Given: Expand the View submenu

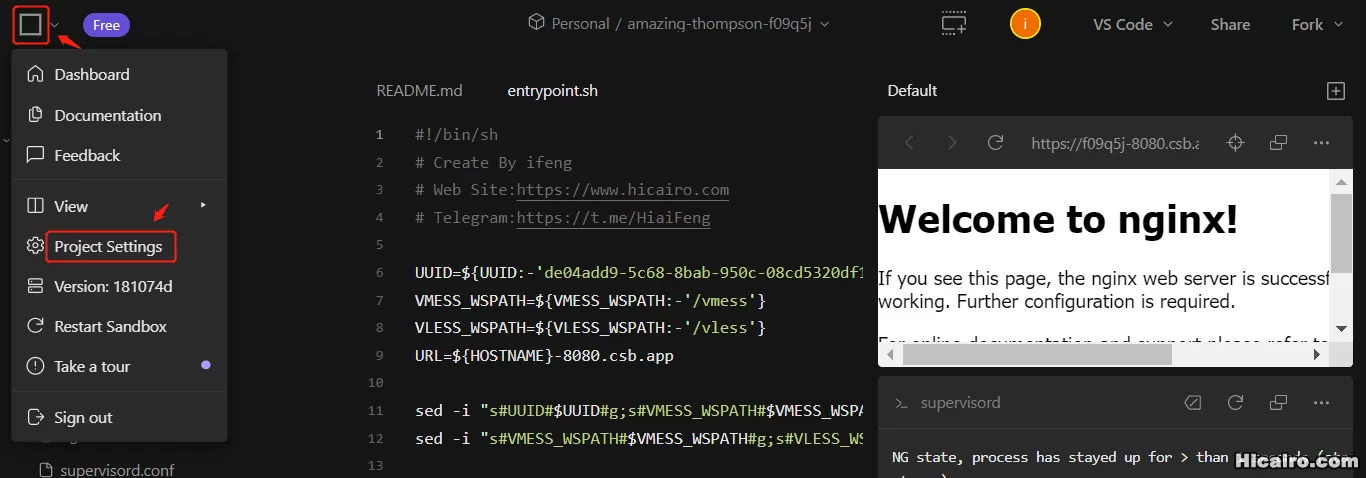Looking at the screenshot, I should pyautogui.click(x=119, y=206).
